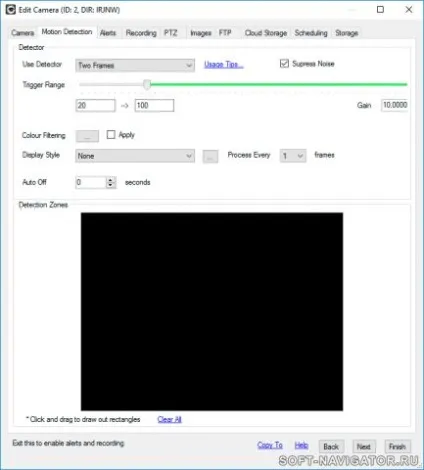Click the Trigger Range slider handle
This screenshot has width=424, height=470.
click(x=147, y=85)
